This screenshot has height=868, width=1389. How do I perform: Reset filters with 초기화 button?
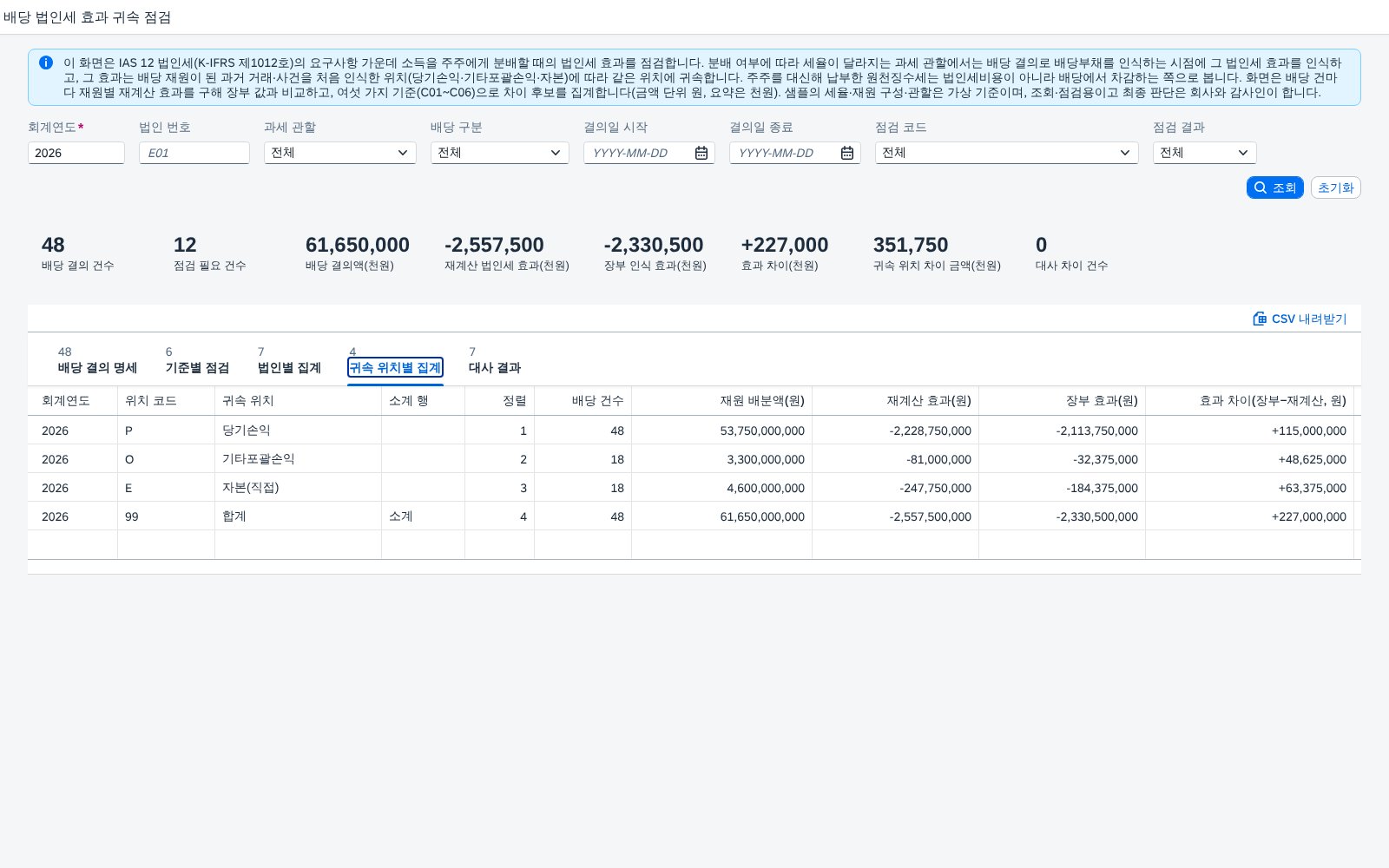1335,187
